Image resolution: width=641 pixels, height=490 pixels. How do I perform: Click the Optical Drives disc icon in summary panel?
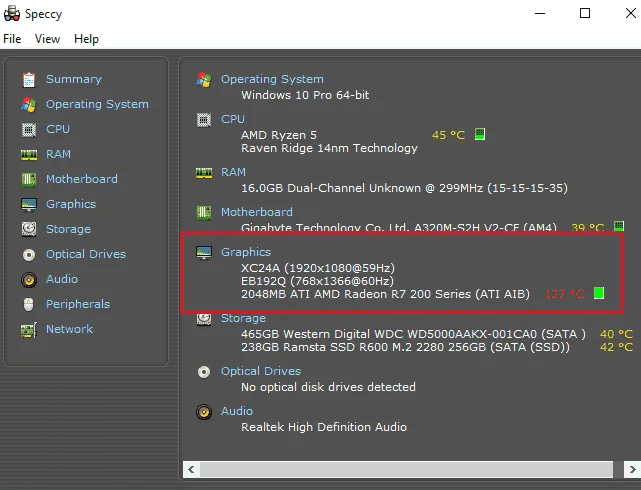pyautogui.click(x=204, y=372)
